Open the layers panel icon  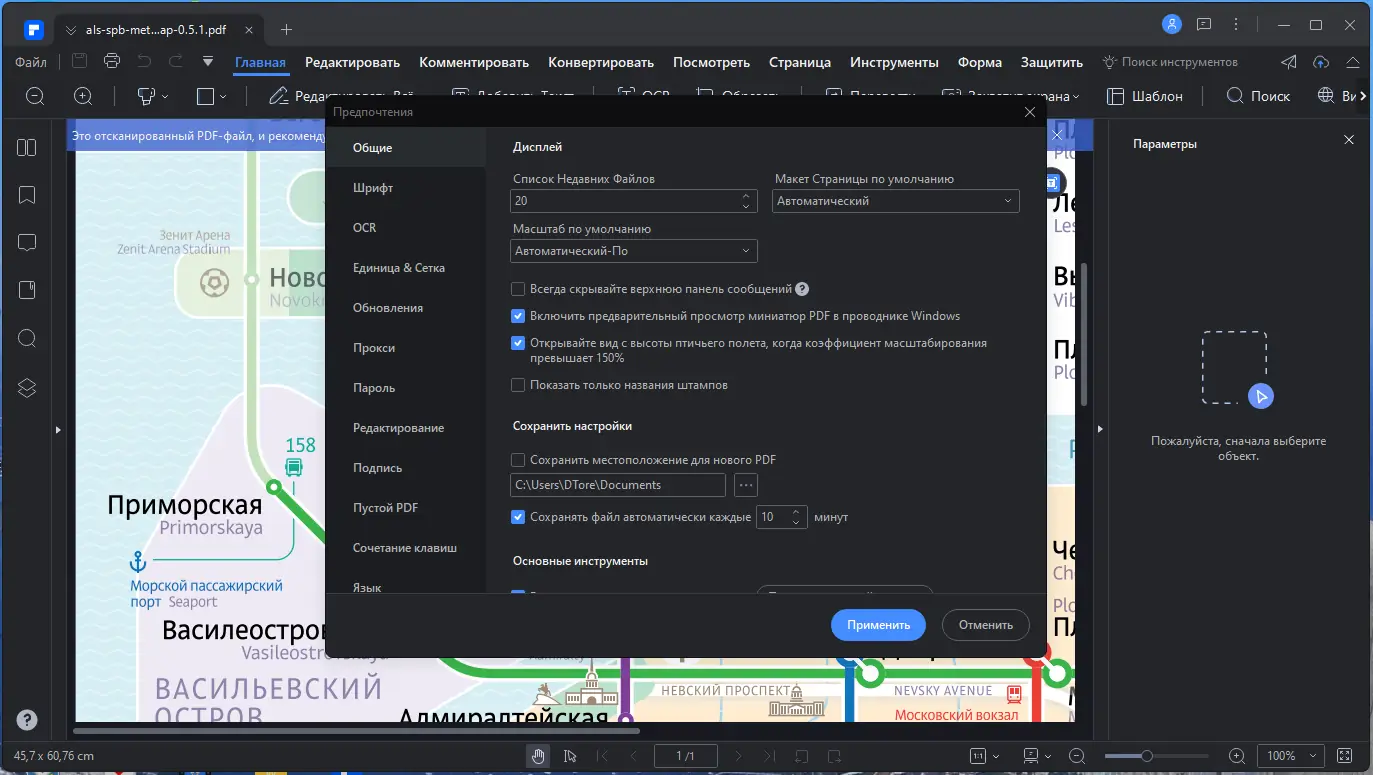[27, 388]
